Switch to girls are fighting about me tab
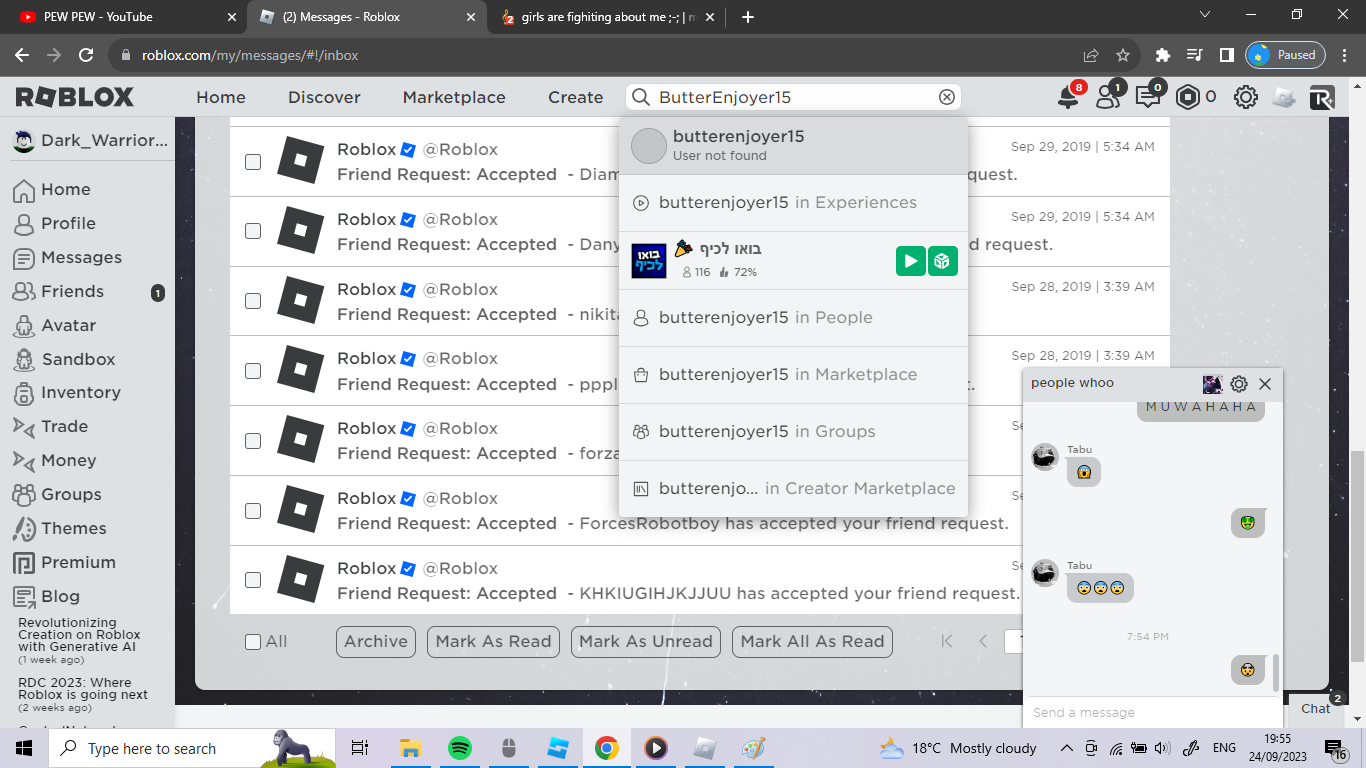Viewport: 1366px width, 768px height. tap(607, 17)
